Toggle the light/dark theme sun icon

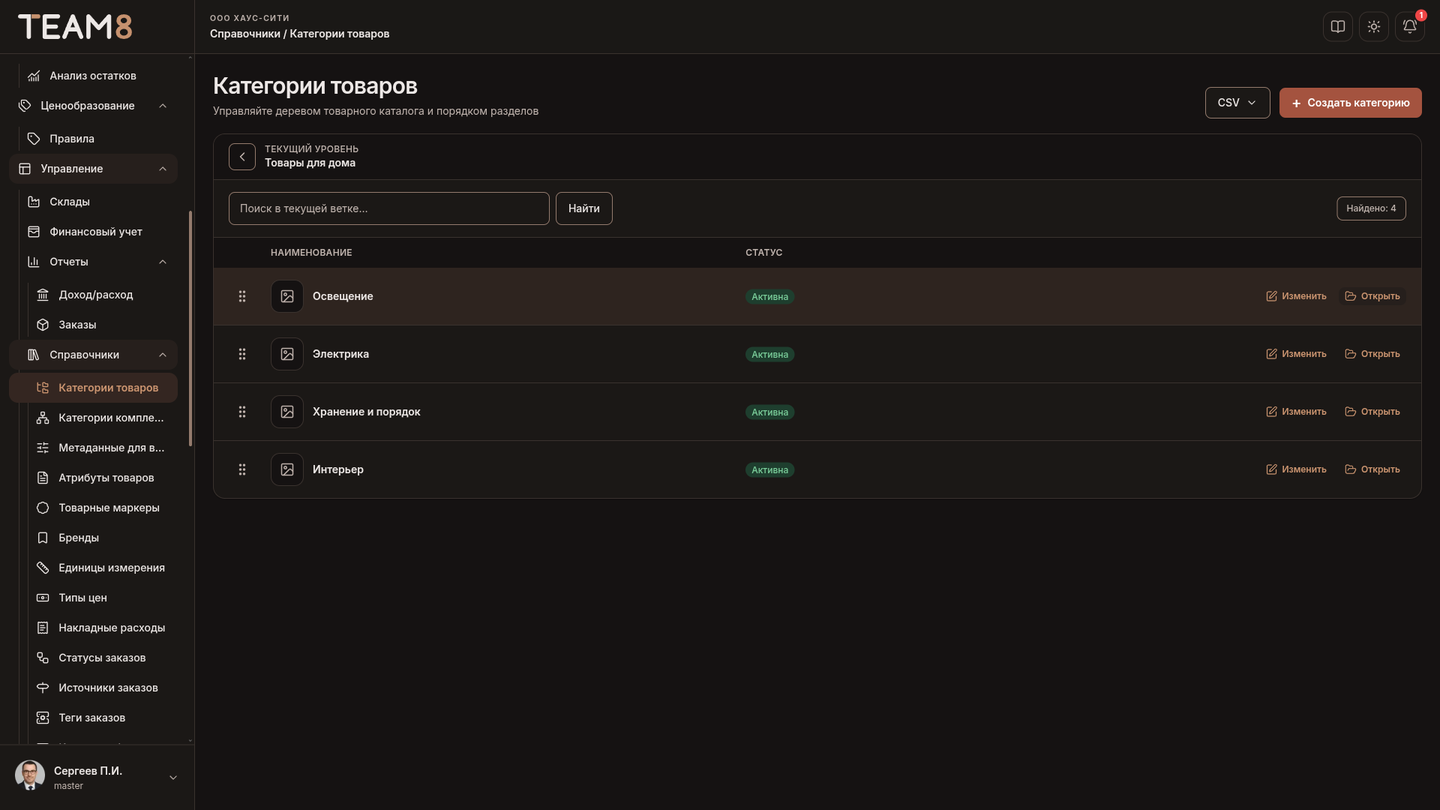[1374, 26]
